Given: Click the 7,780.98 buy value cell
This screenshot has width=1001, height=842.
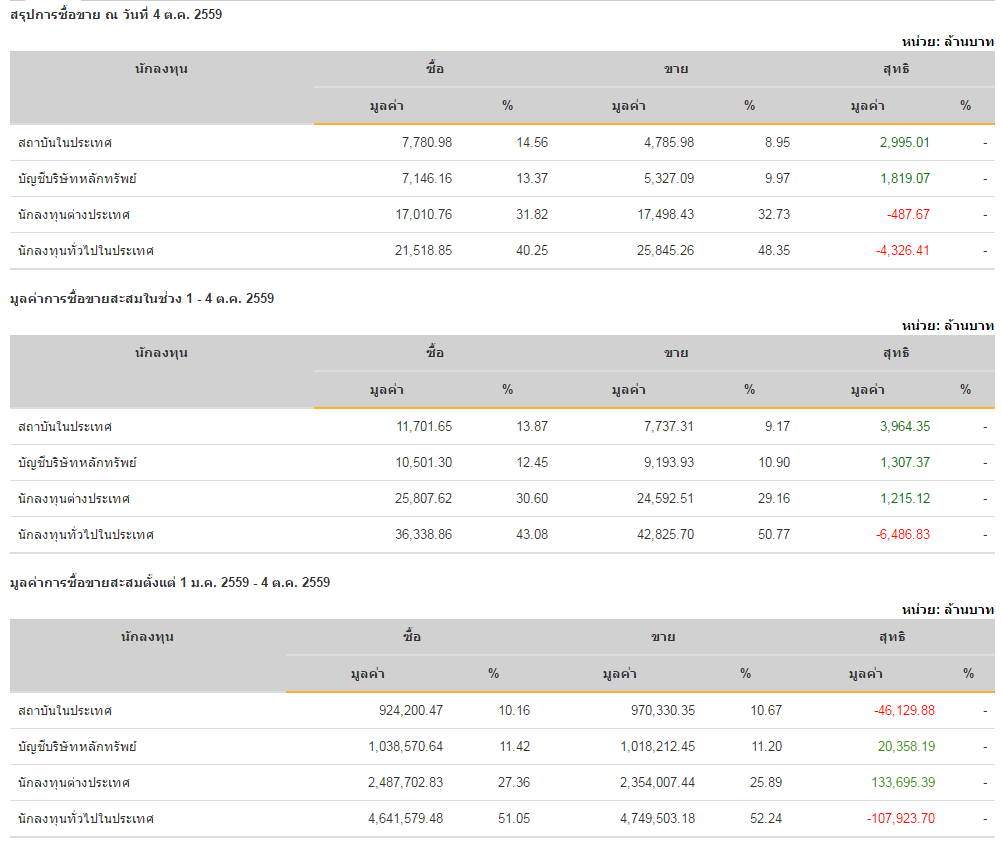Looking at the screenshot, I should tap(426, 143).
